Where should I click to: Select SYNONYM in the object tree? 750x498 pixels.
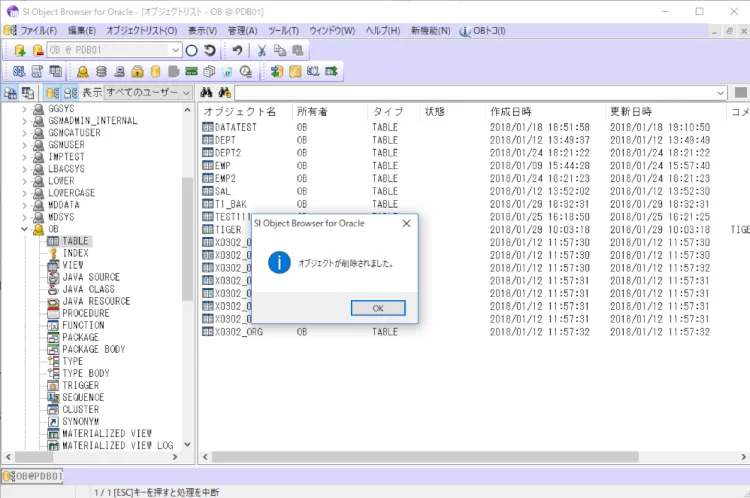[80, 421]
